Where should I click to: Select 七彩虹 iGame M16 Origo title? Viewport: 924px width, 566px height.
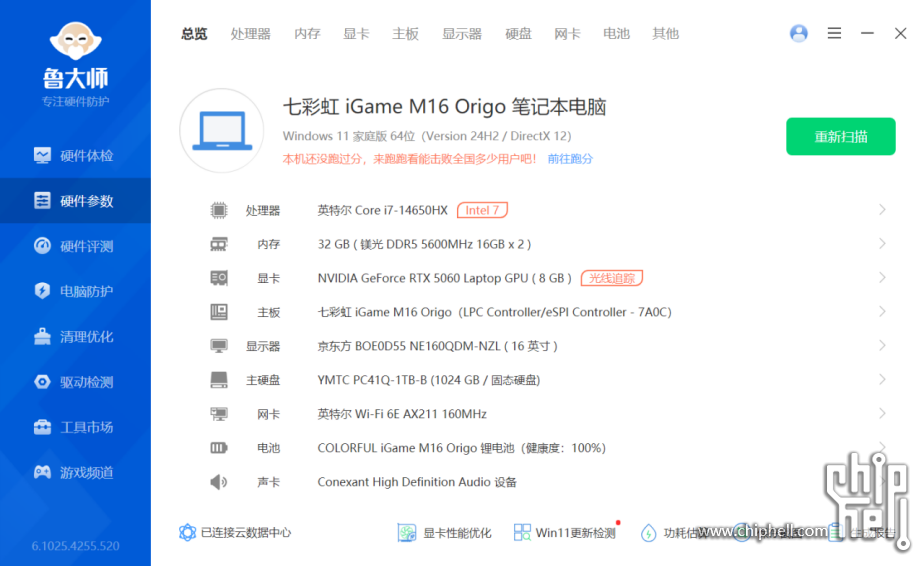pyautogui.click(x=444, y=107)
